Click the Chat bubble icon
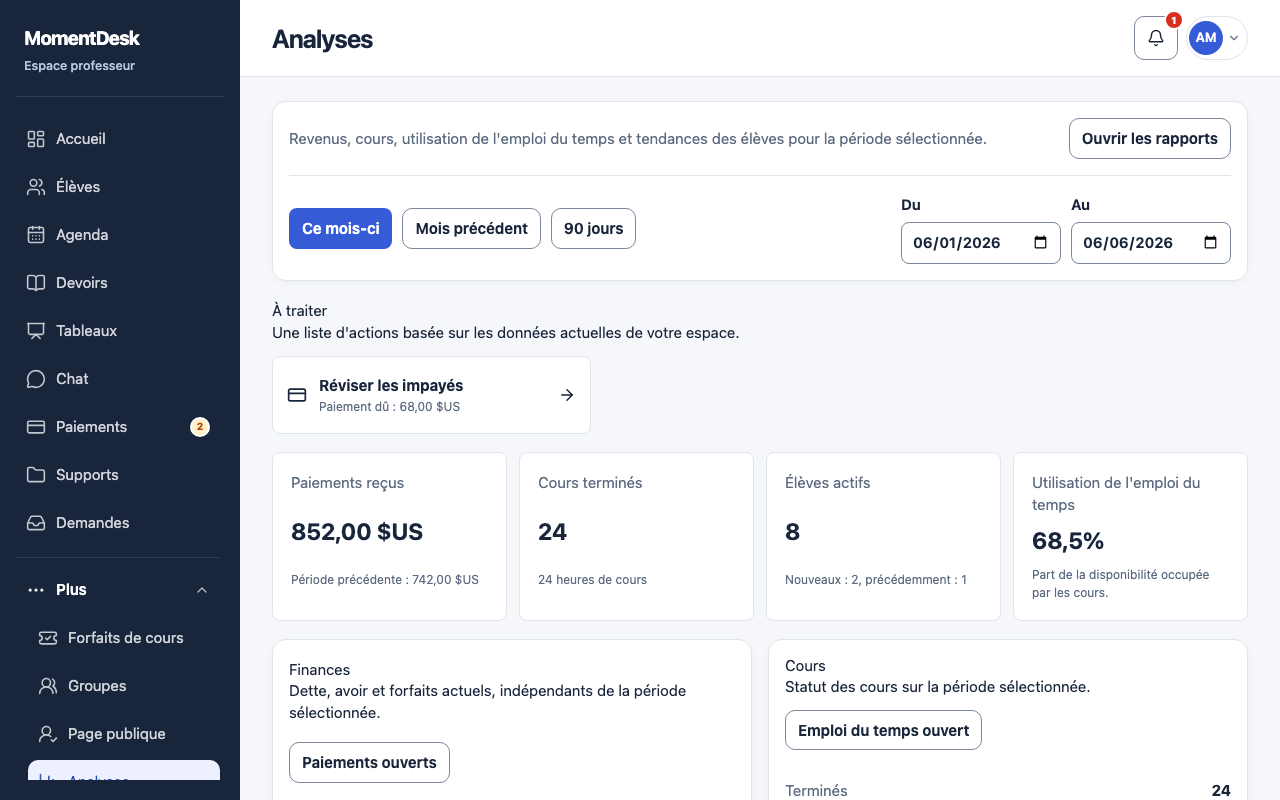 click(x=36, y=379)
